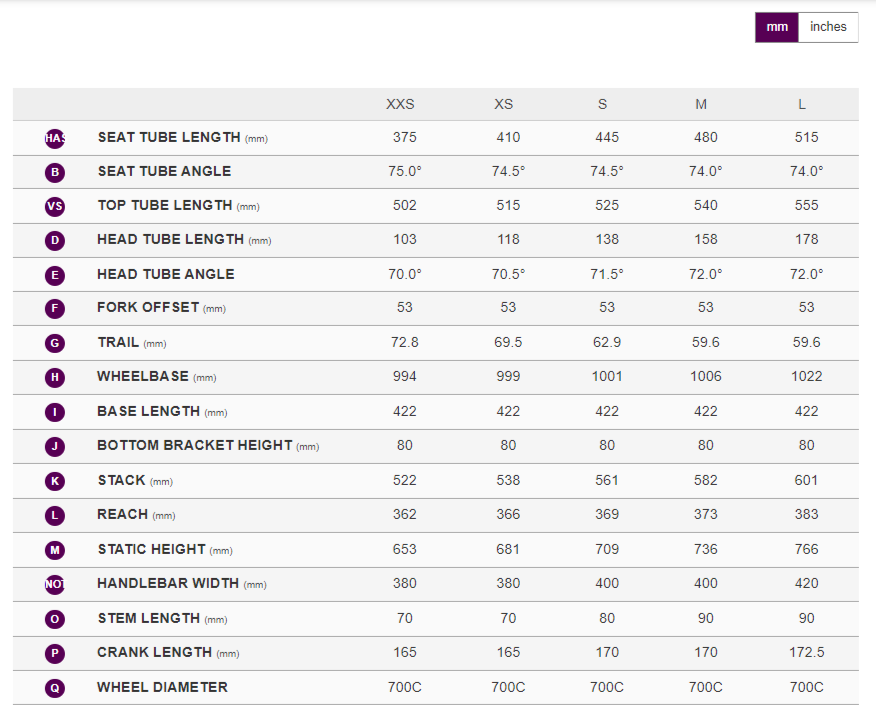Viewport: 876px width, 715px height.
Task: Click the K badge beside Stack
Action: click(55, 481)
